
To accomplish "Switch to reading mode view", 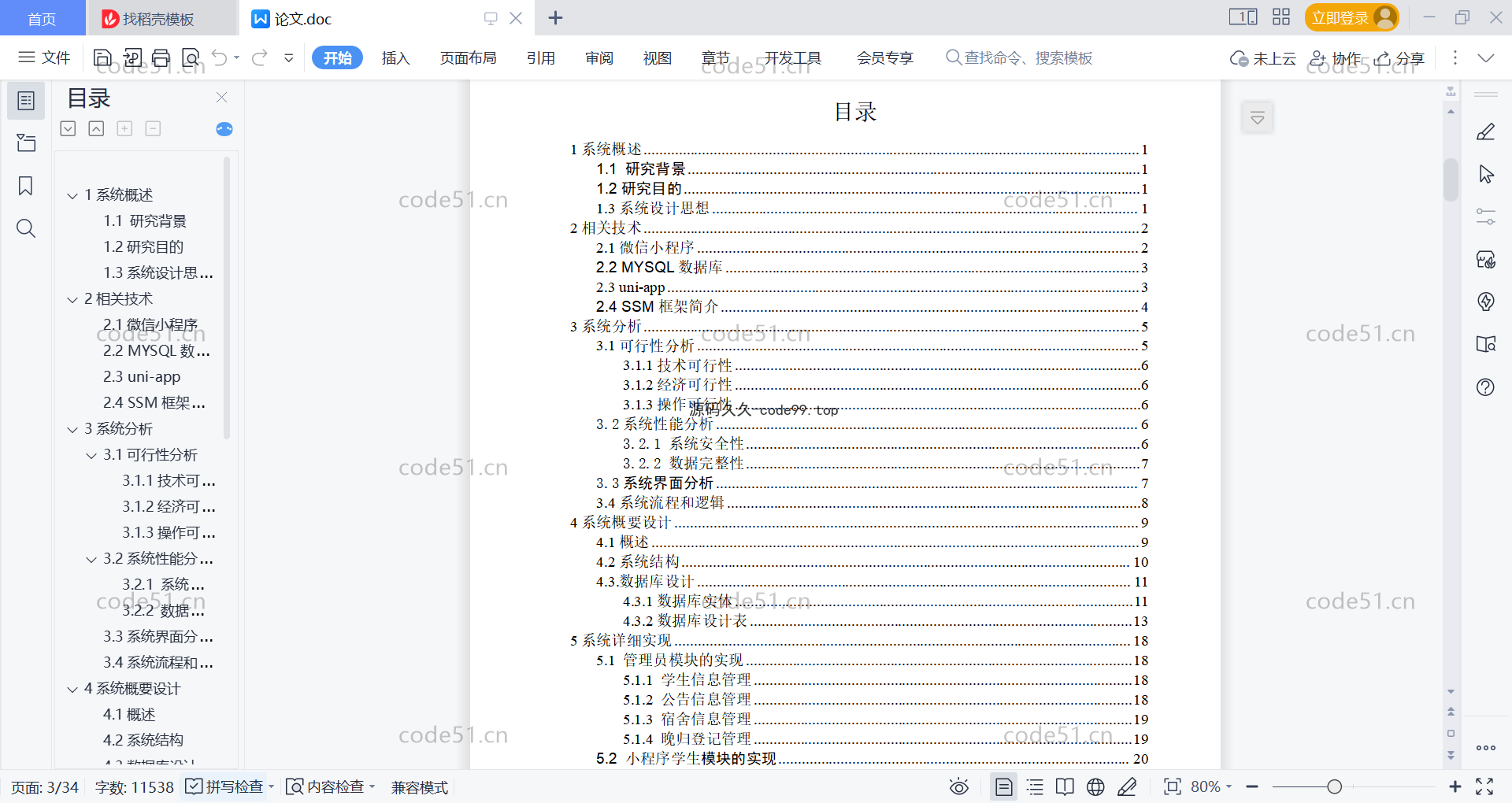I will point(1065,787).
